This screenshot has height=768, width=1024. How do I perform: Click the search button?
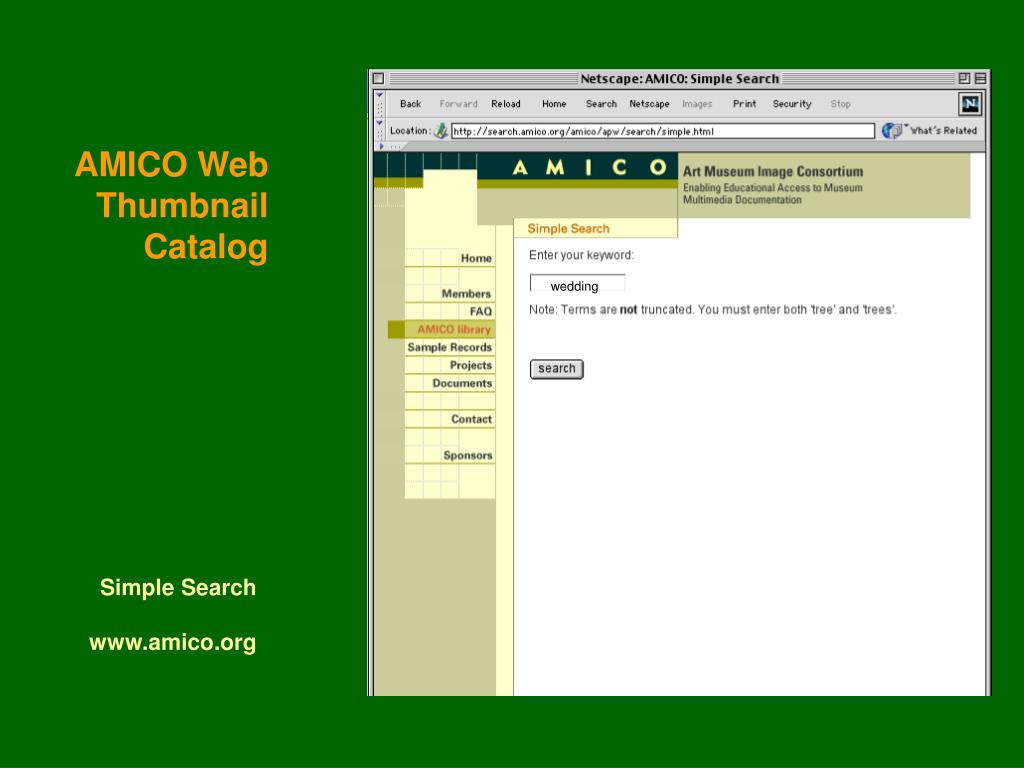click(556, 369)
